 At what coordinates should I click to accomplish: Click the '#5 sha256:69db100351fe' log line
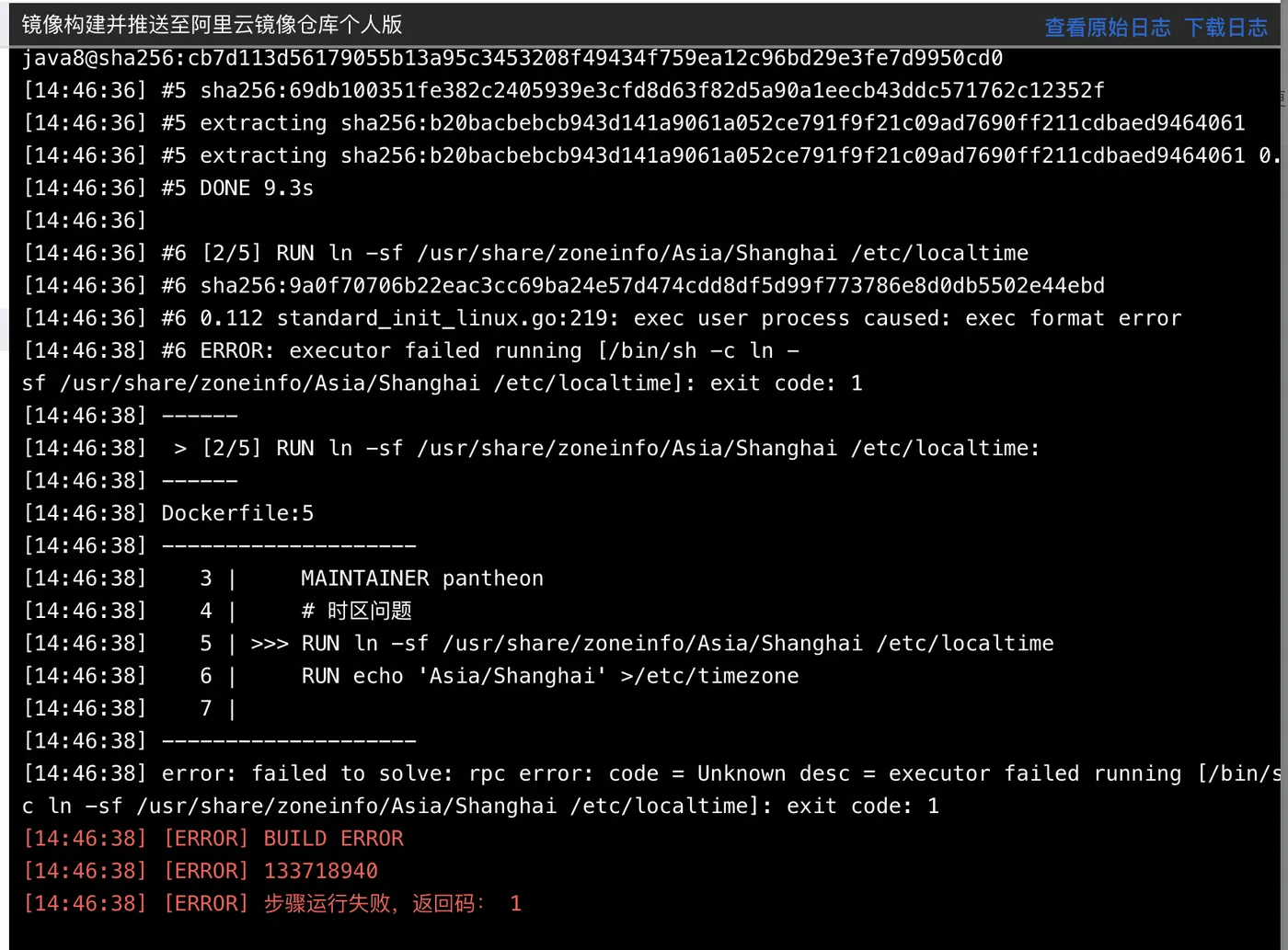click(x=565, y=91)
